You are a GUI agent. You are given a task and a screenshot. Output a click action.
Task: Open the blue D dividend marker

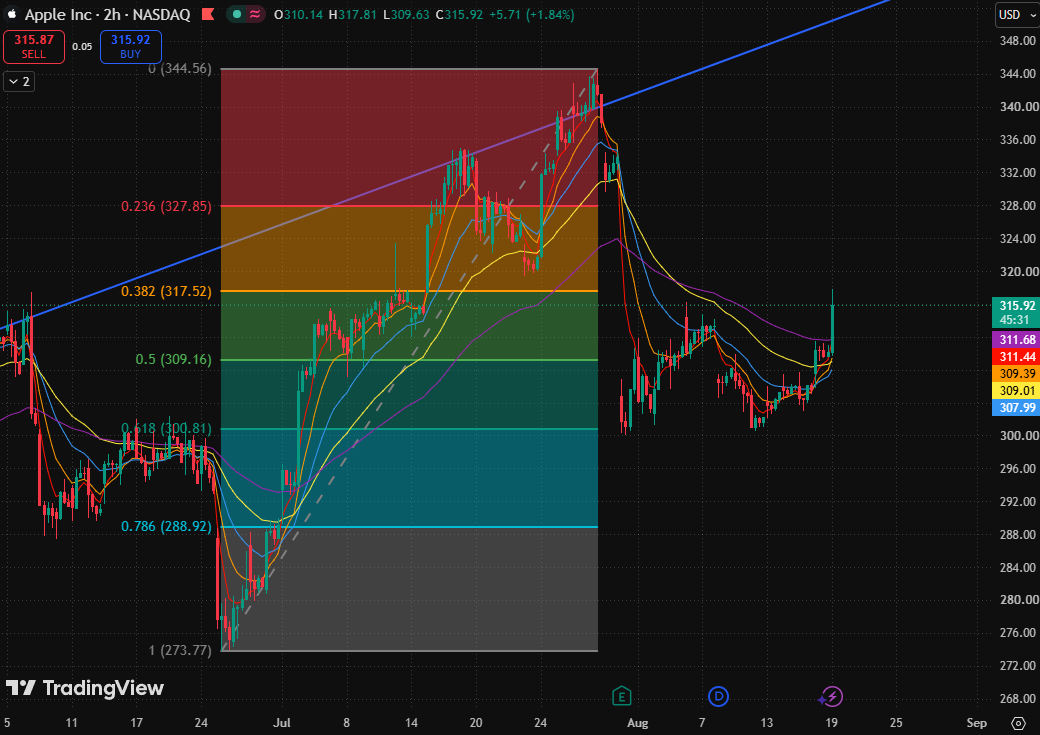click(x=718, y=697)
